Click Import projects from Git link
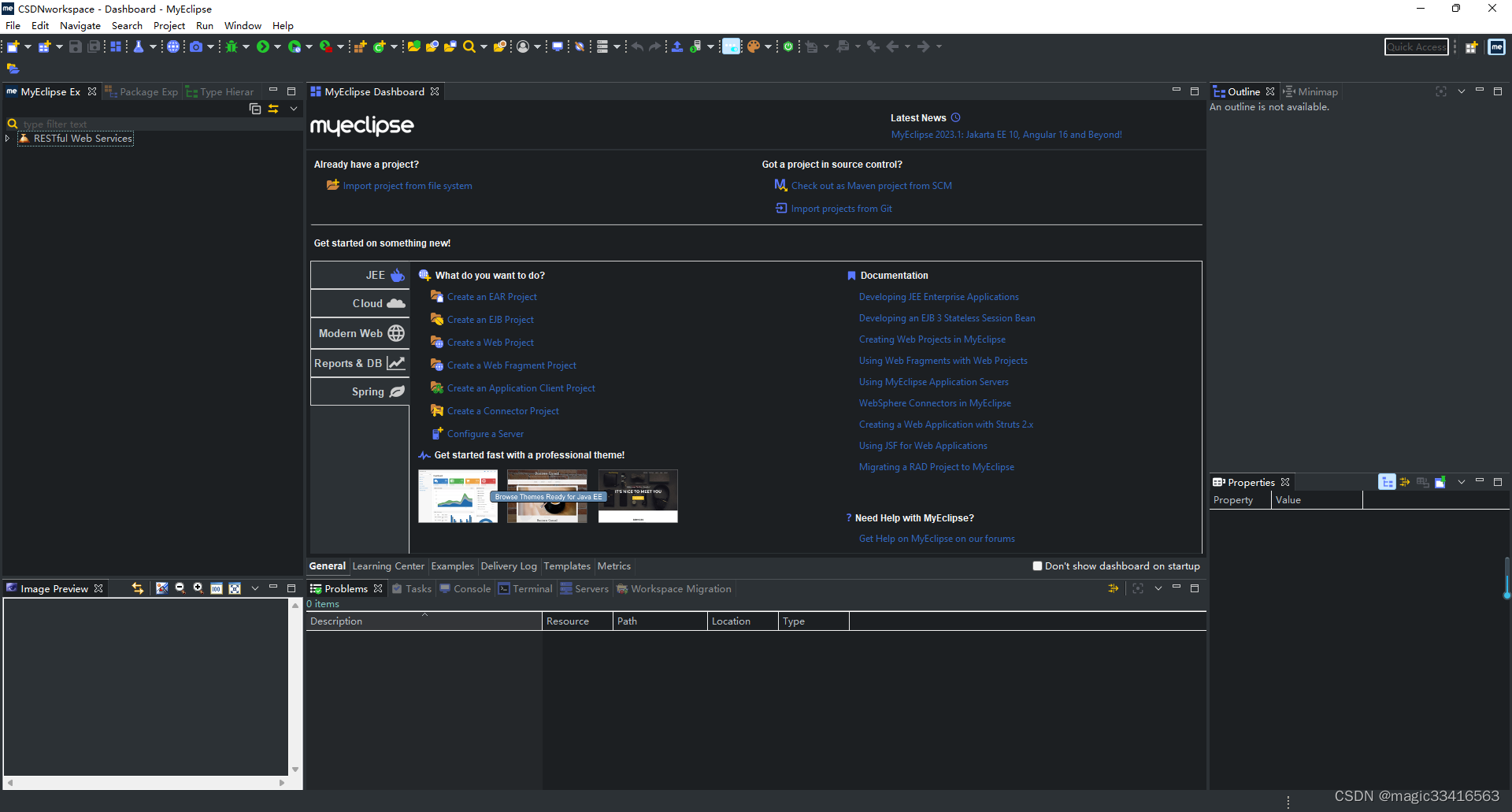 point(842,209)
